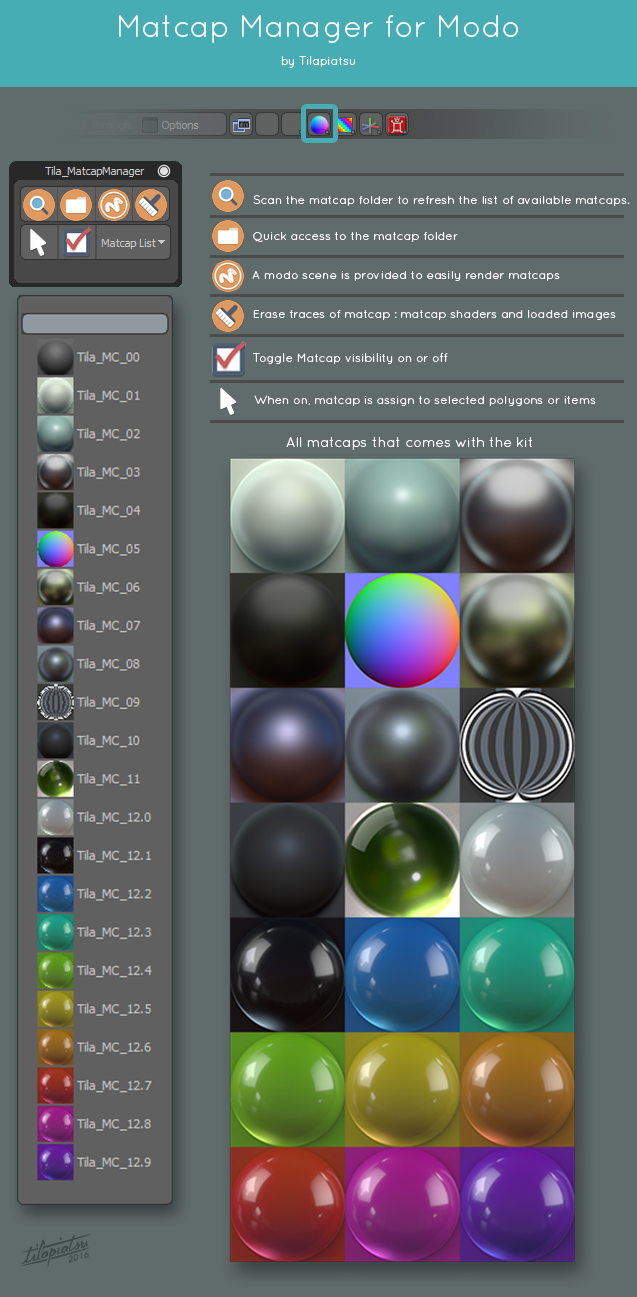637x1297 pixels.
Task: Click the 'Matcap Manager for Modo' title
Action: (318, 27)
